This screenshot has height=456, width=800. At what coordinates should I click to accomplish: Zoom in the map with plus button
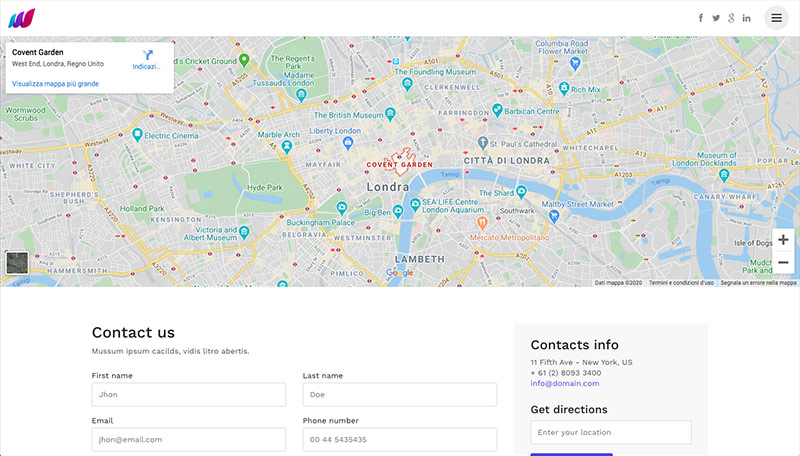pyautogui.click(x=783, y=240)
